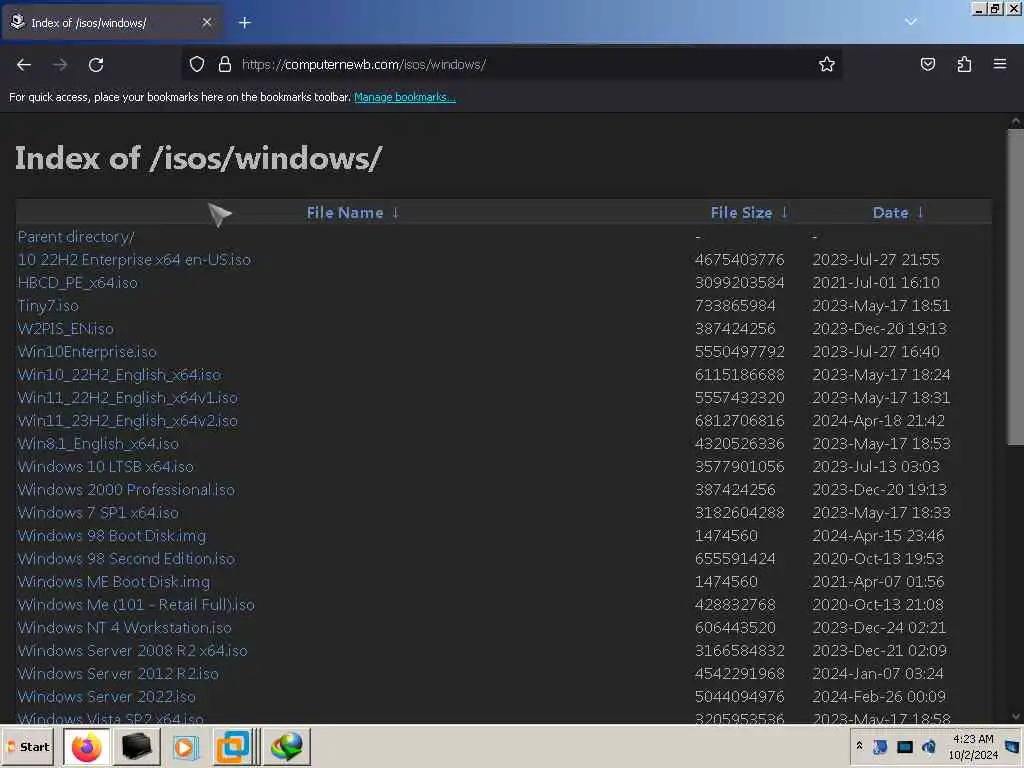
Task: Save page to Pocket
Action: 927,64
